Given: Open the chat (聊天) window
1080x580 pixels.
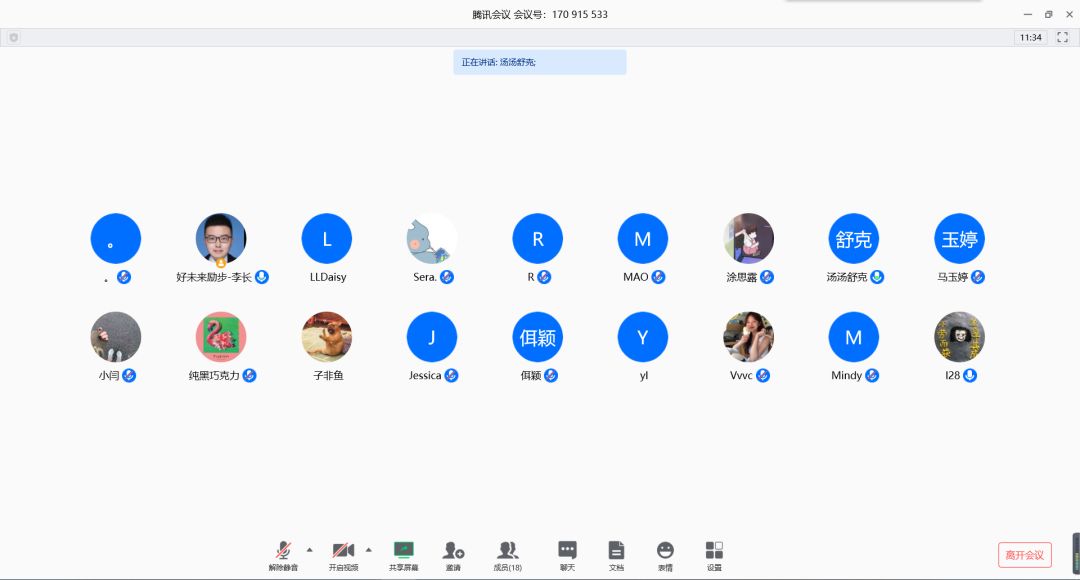Looking at the screenshot, I should 567,551.
